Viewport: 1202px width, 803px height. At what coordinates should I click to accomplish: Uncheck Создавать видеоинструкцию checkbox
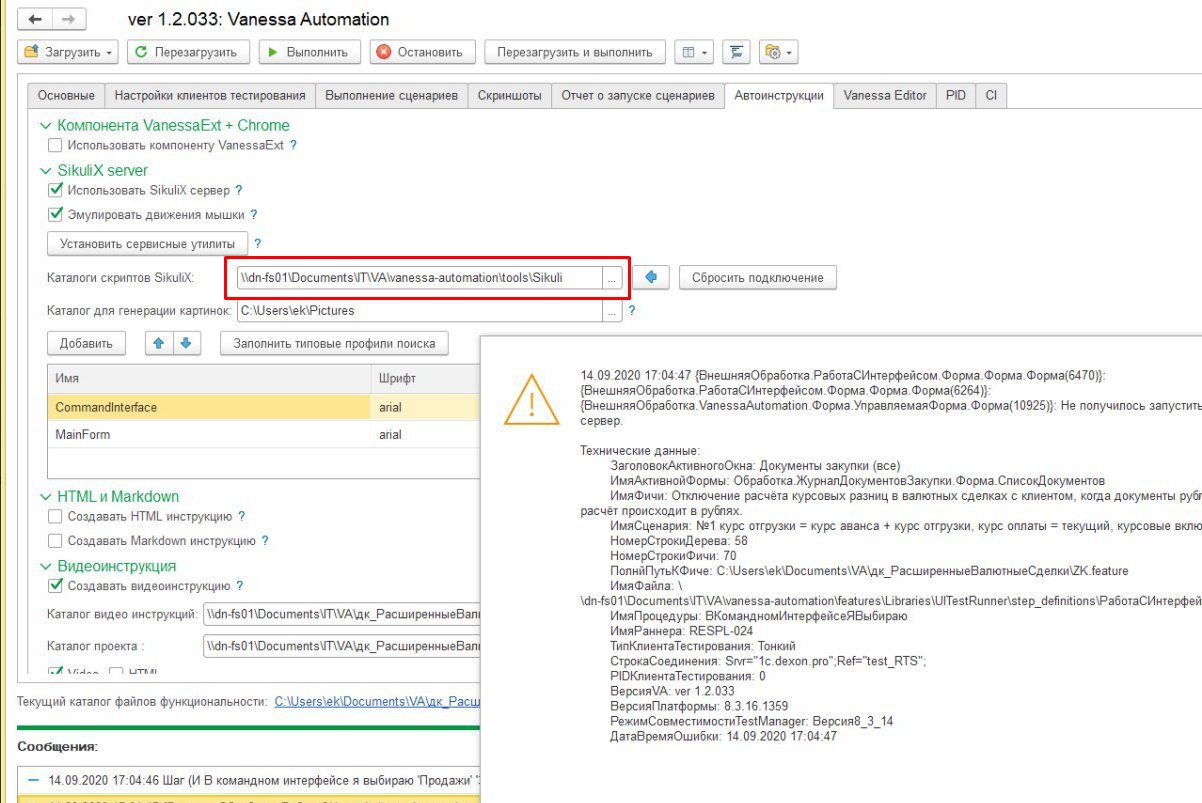(x=55, y=586)
